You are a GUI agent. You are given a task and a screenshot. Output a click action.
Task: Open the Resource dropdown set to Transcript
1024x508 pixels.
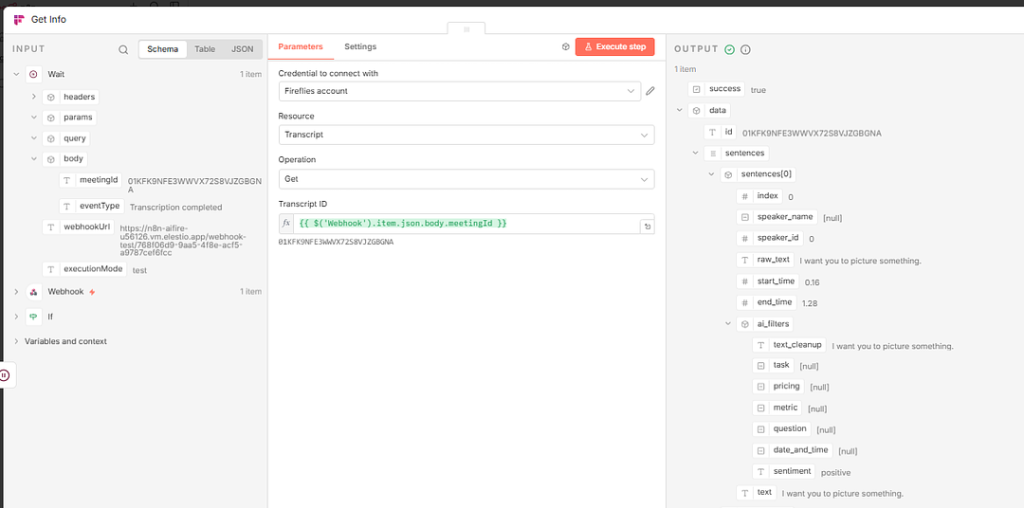click(x=466, y=135)
